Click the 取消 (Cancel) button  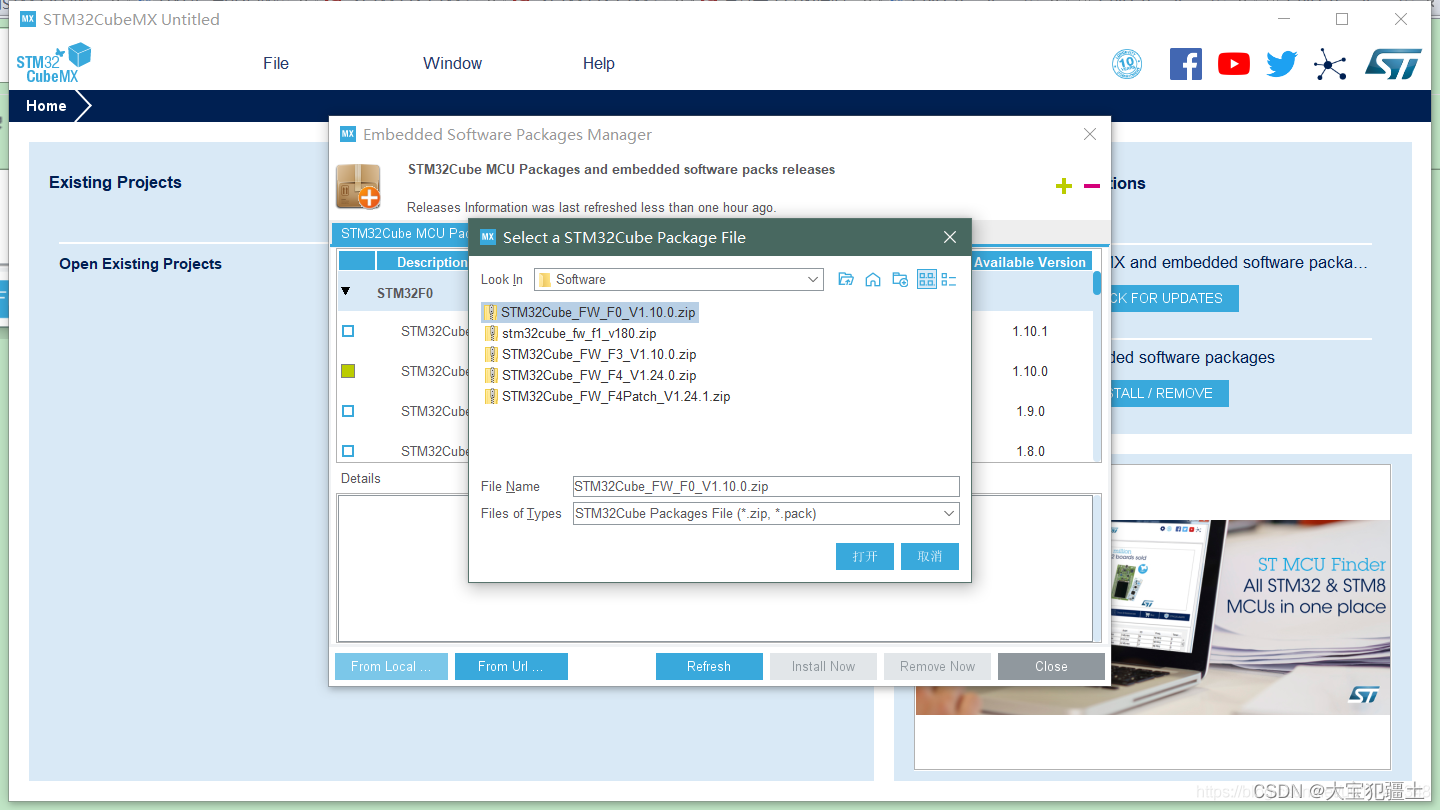pos(930,557)
